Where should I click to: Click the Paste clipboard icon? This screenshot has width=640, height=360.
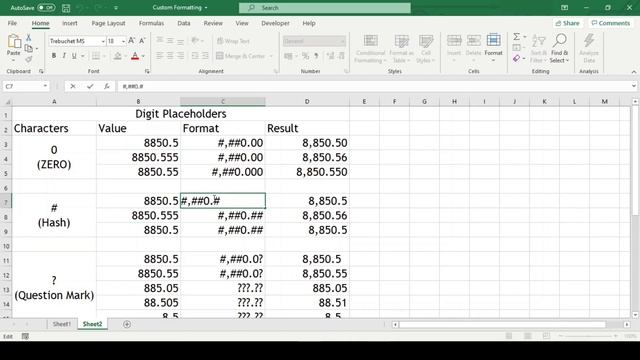point(14,42)
